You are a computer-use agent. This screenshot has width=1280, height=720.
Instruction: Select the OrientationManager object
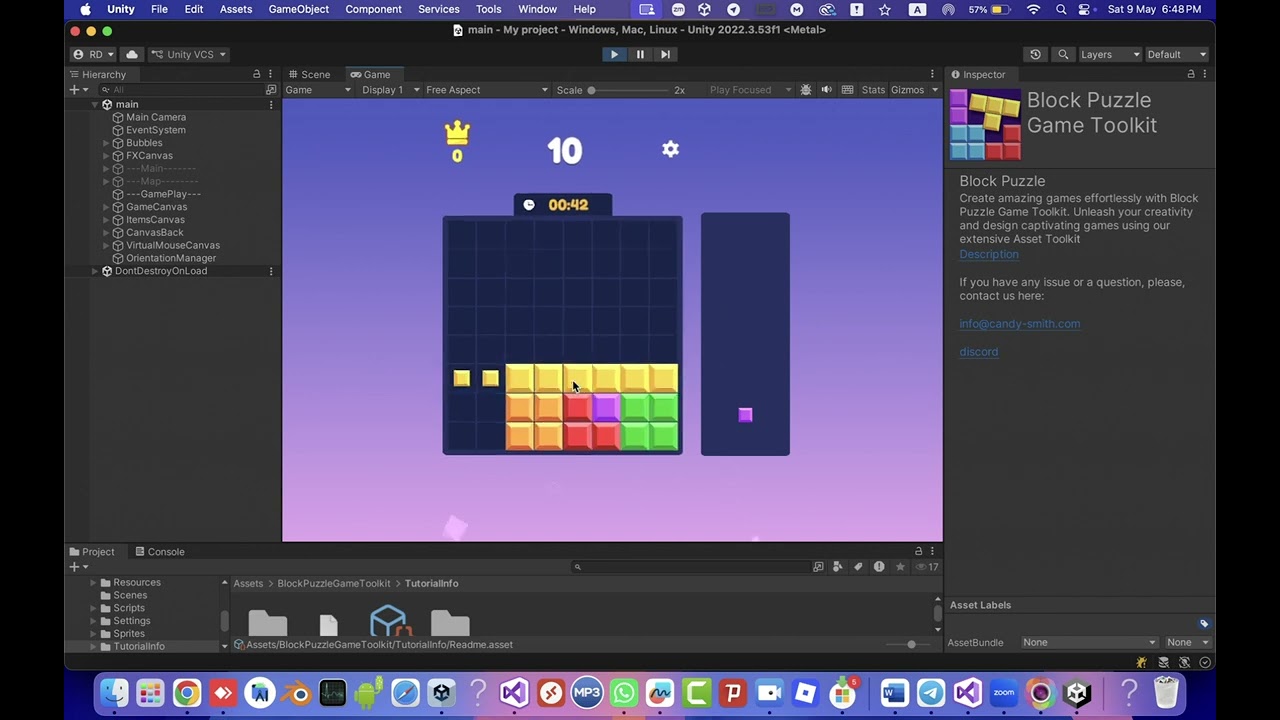tap(170, 258)
